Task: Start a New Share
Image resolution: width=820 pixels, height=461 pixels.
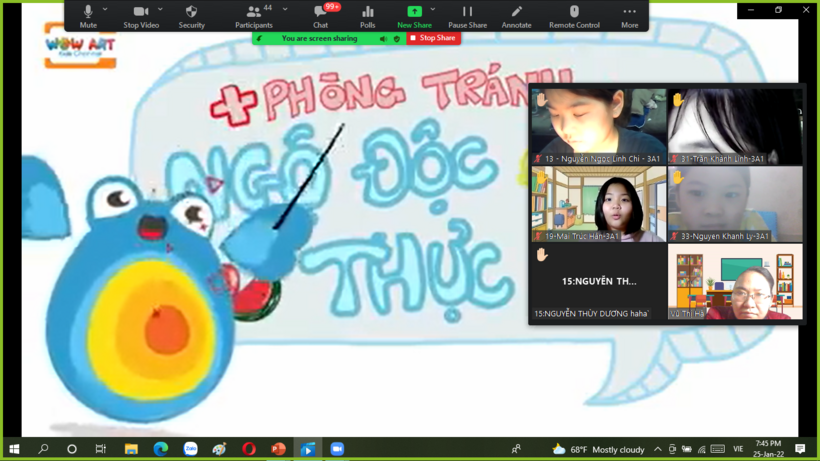Action: 414,15
